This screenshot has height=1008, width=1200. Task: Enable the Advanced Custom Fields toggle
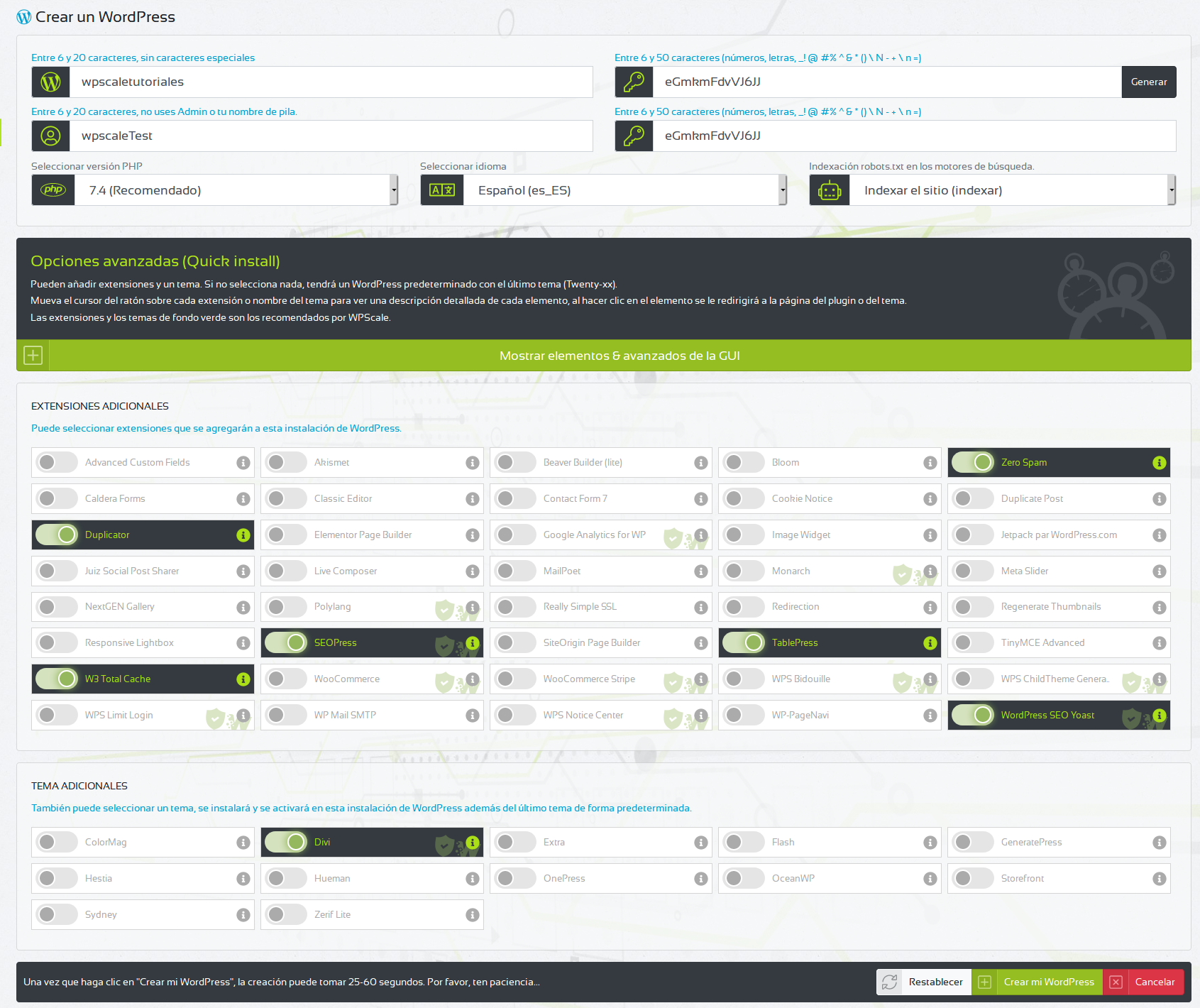[57, 463]
